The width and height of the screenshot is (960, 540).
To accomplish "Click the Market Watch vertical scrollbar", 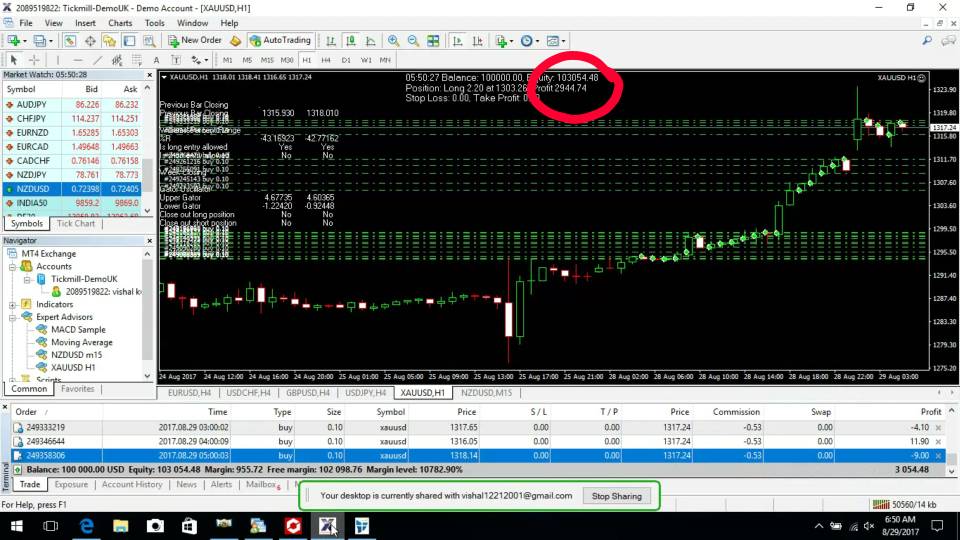I will click(148, 150).
